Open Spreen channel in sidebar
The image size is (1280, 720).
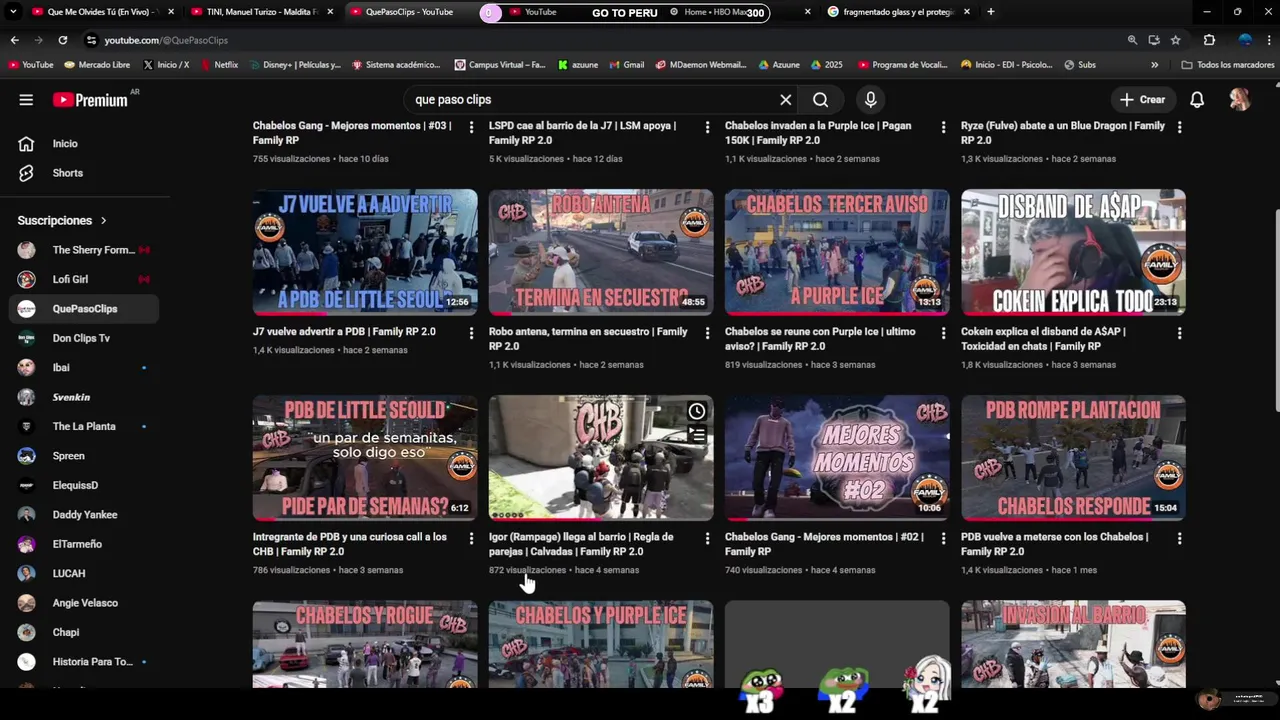click(84, 456)
